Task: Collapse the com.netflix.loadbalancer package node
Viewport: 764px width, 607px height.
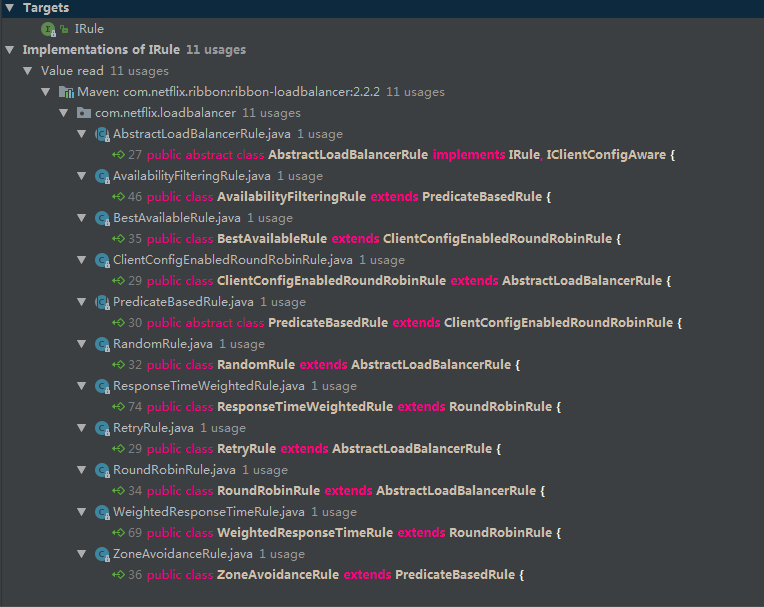Action: (x=64, y=113)
